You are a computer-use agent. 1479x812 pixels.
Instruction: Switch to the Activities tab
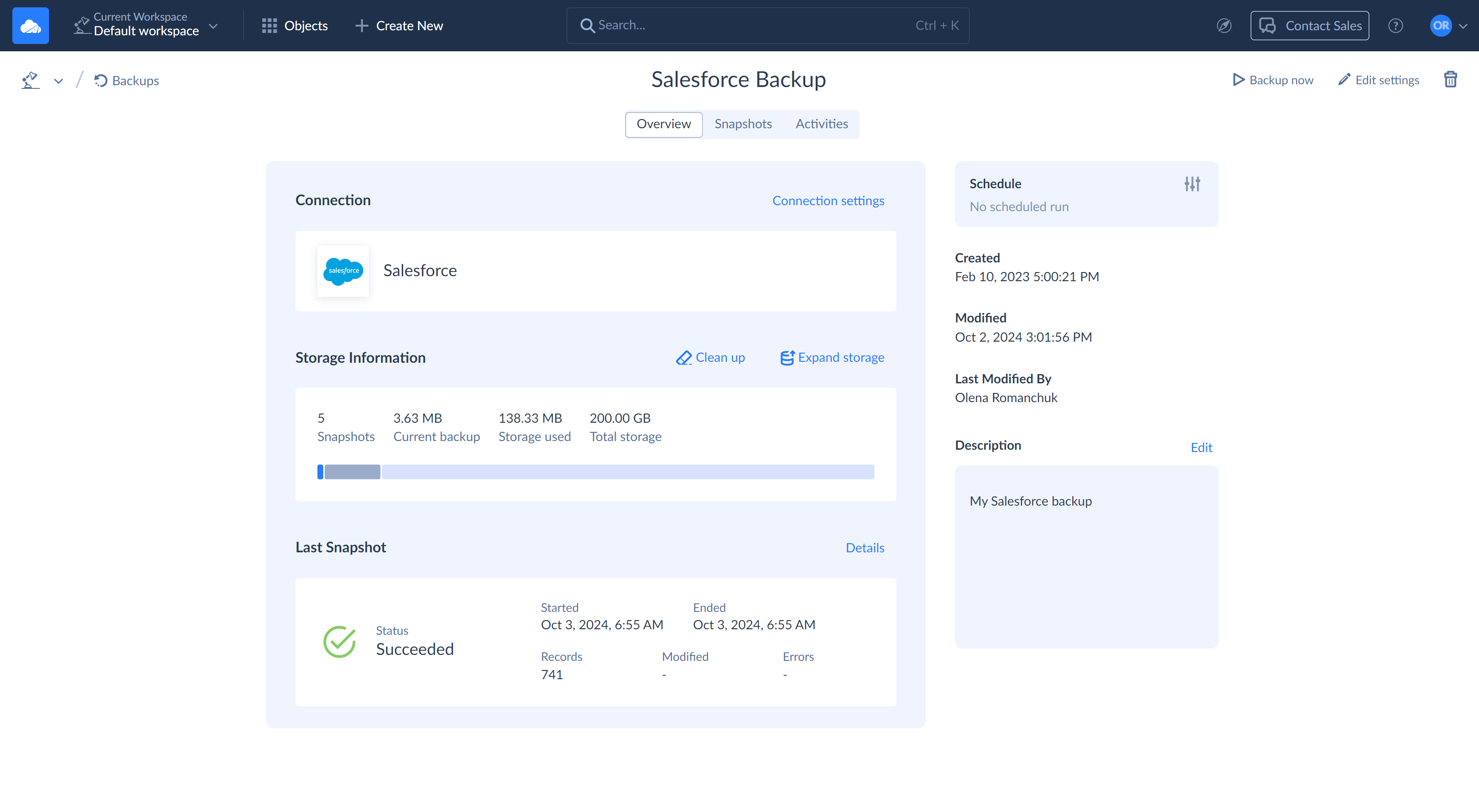[821, 124]
